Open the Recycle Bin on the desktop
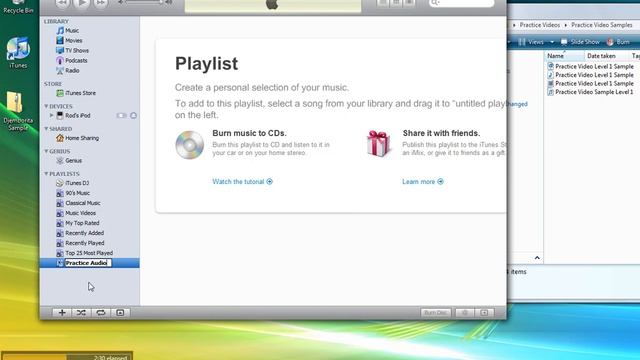This screenshot has width=640, height=360. (x=18, y=7)
